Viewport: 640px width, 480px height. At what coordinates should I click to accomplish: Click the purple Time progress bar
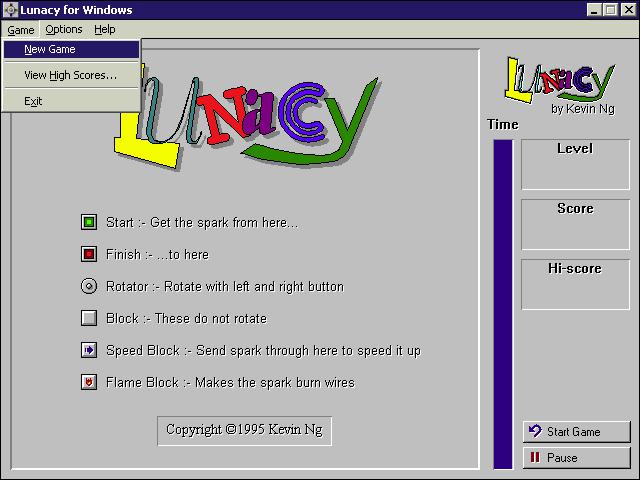coord(502,304)
